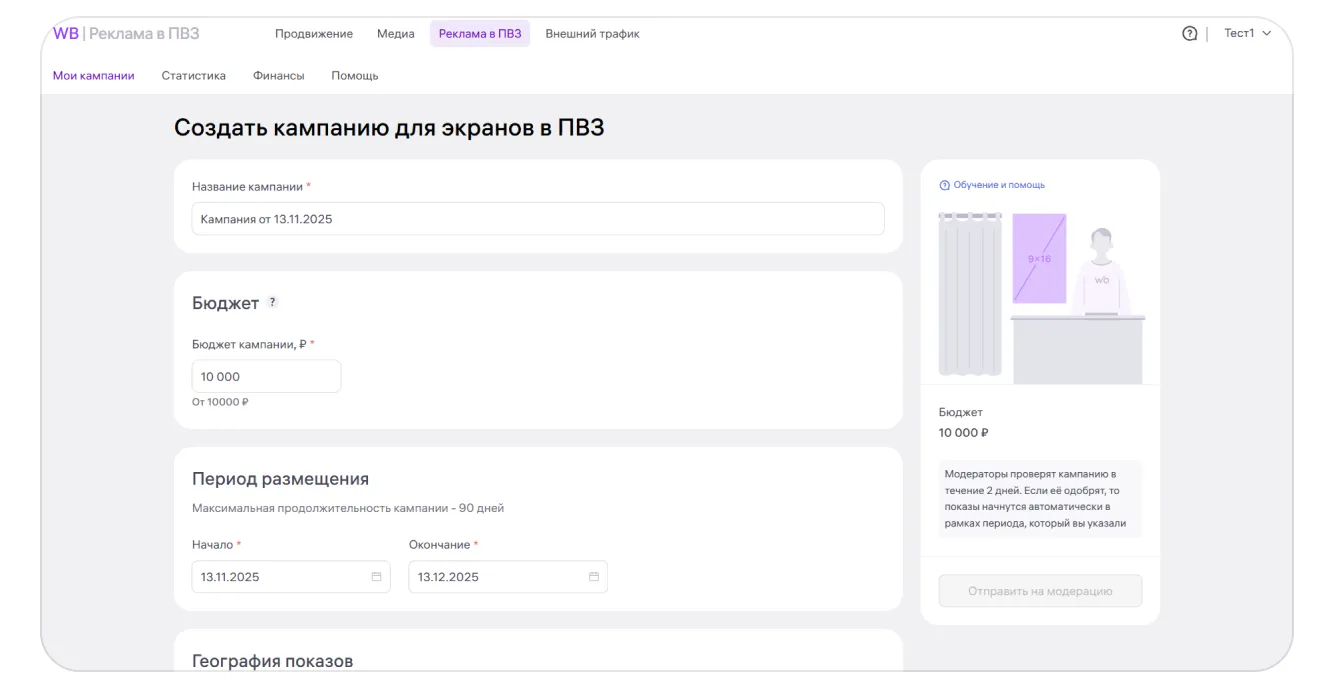Switch to the Статистика tab
The image size is (1344, 686).
193,75
